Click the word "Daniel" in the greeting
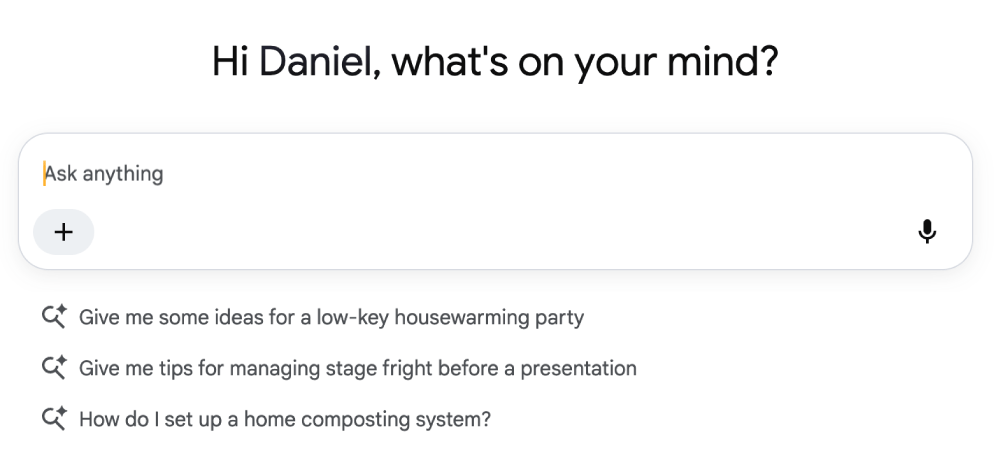1000x469 pixels. 315,62
